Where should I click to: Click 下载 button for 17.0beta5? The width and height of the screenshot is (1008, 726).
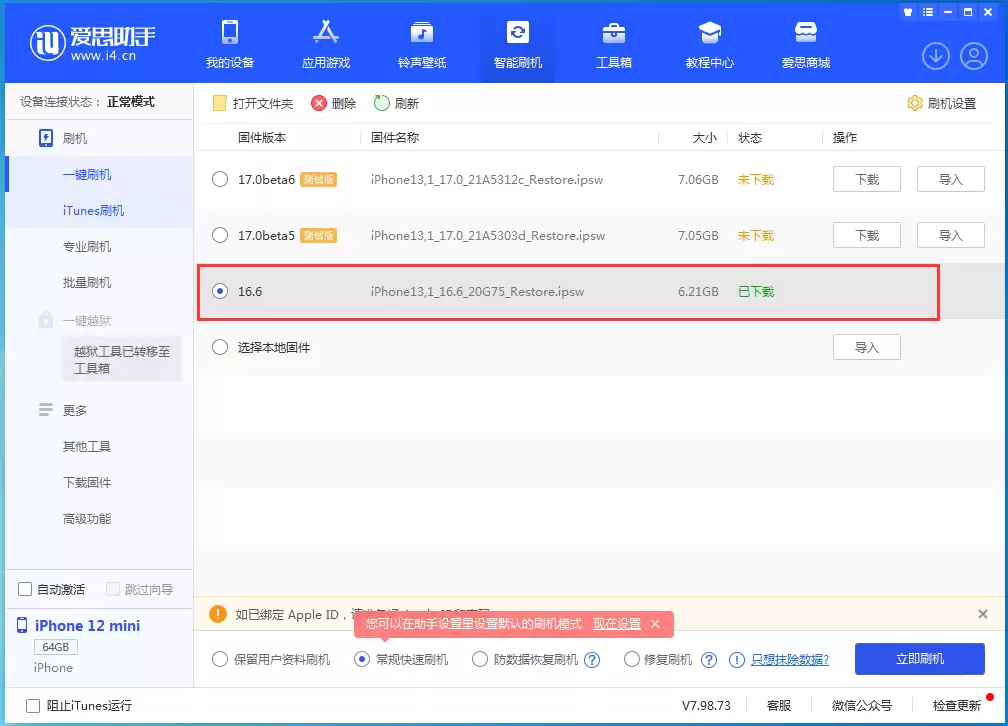867,235
